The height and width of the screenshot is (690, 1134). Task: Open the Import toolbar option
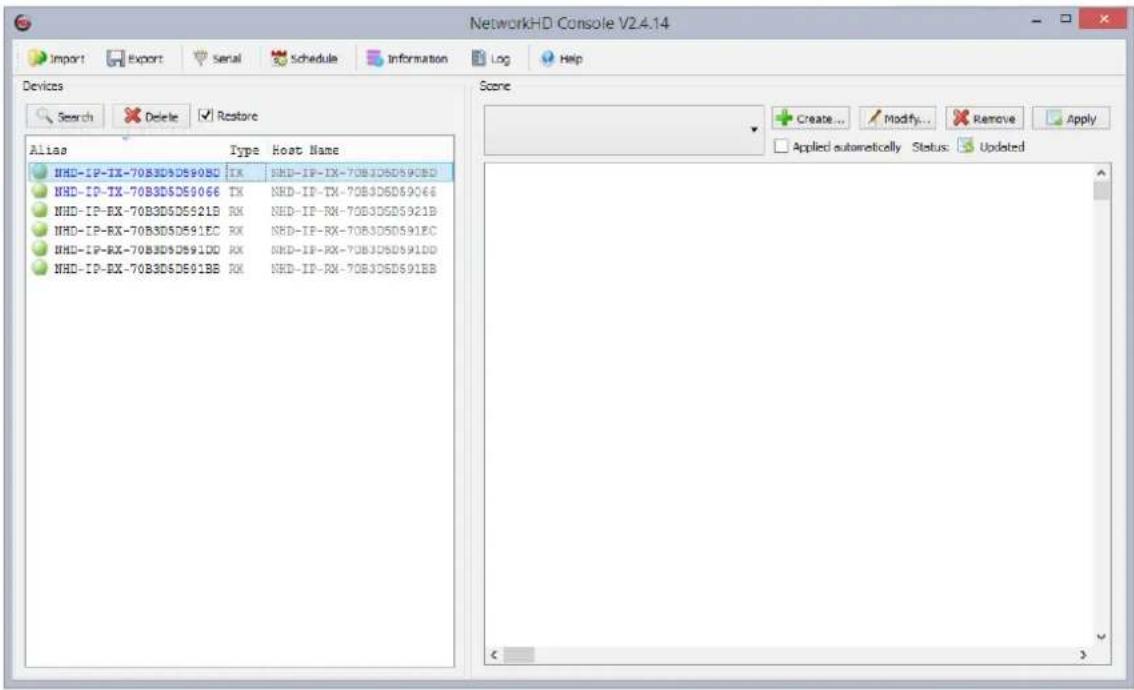[x=56, y=59]
